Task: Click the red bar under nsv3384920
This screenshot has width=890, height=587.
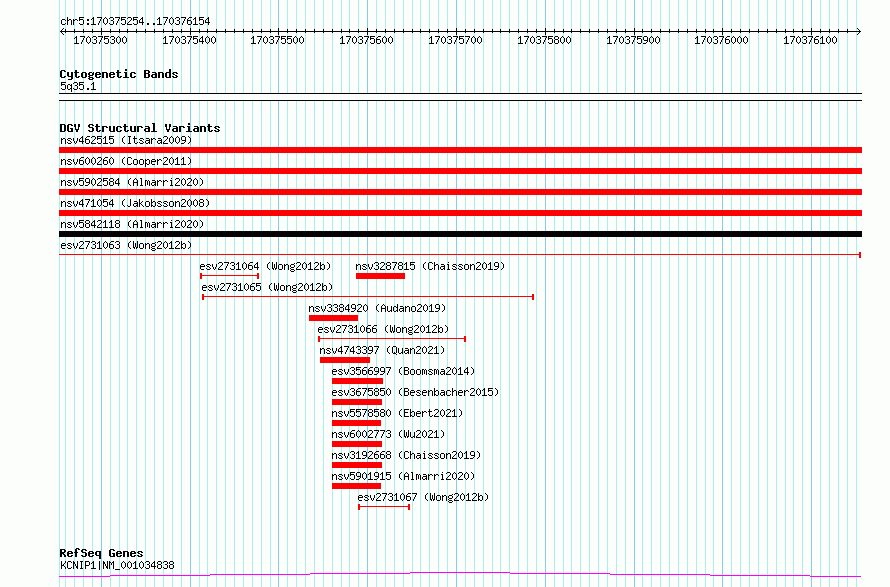Action: [x=333, y=318]
